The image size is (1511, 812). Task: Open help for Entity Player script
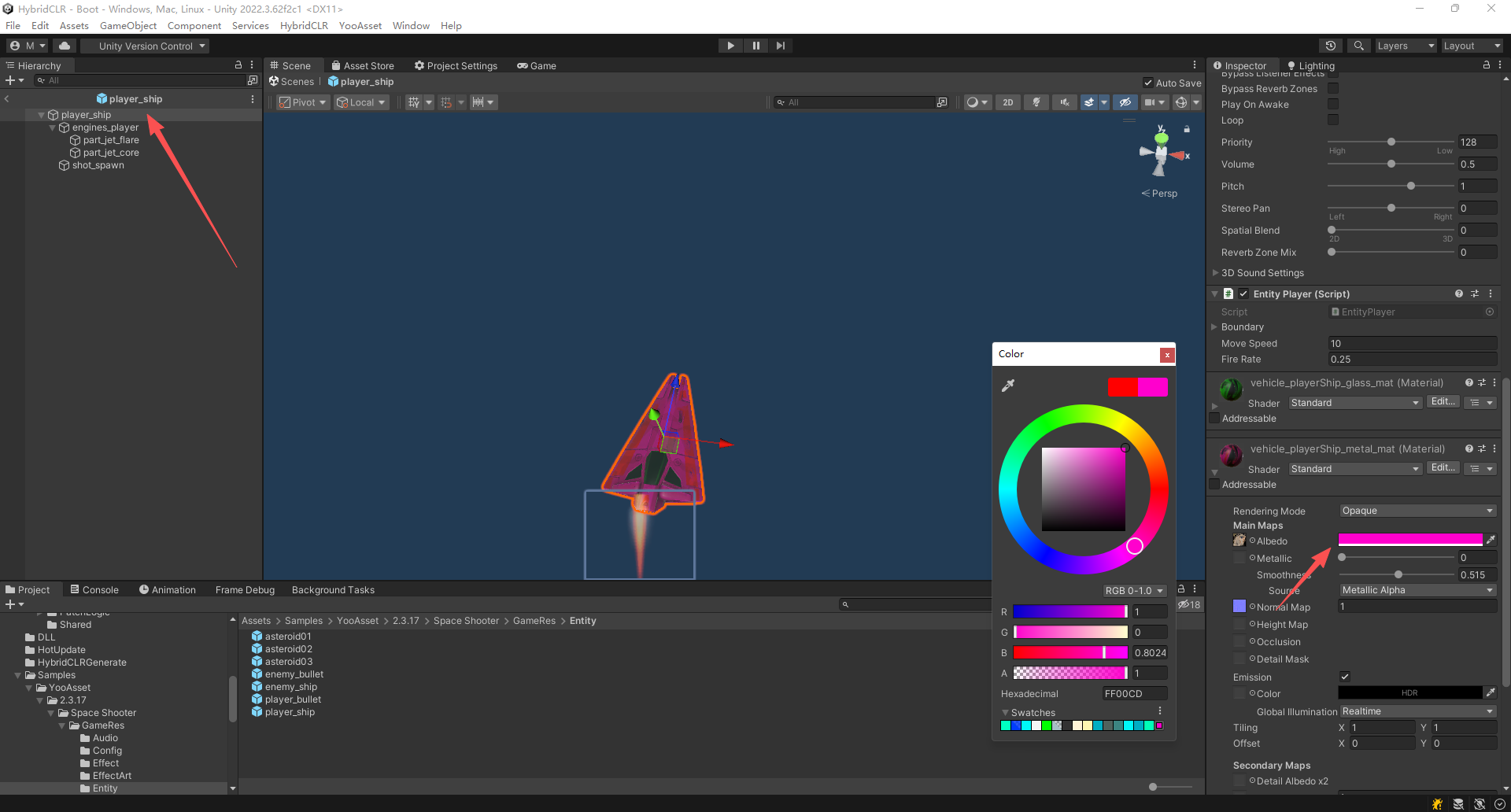coord(1459,293)
